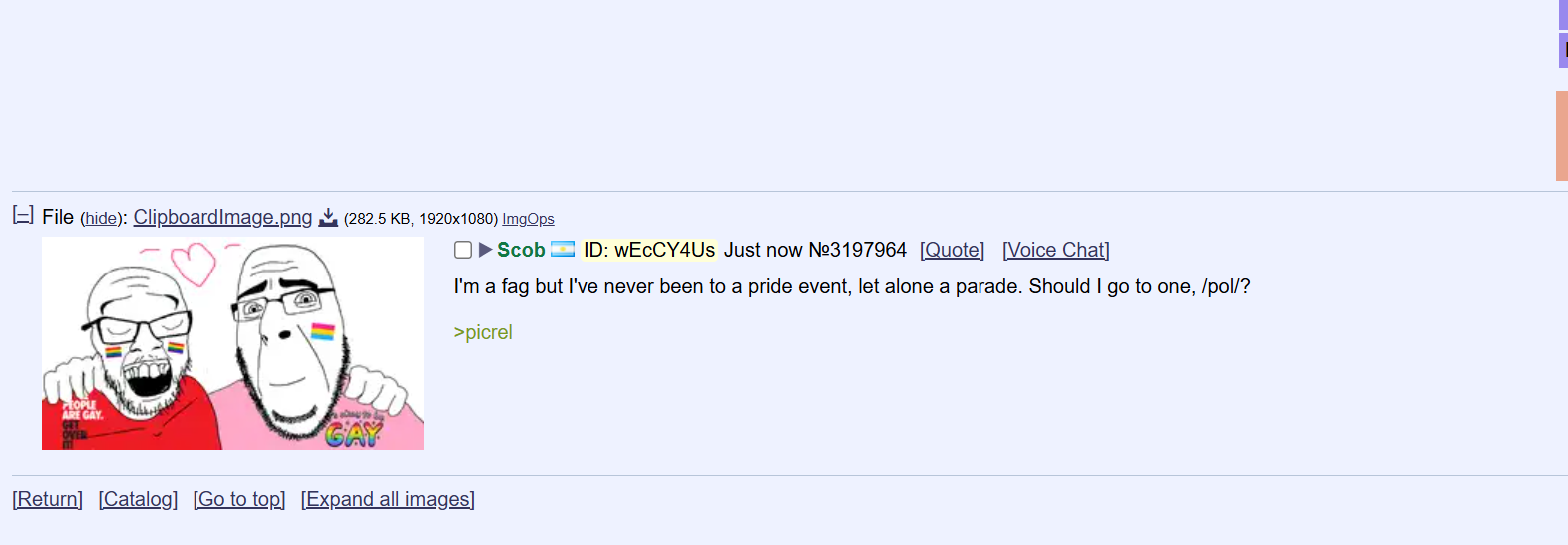1568x545 pixels.
Task: Click the salmon colored bar on right edge
Action: click(x=1562, y=136)
